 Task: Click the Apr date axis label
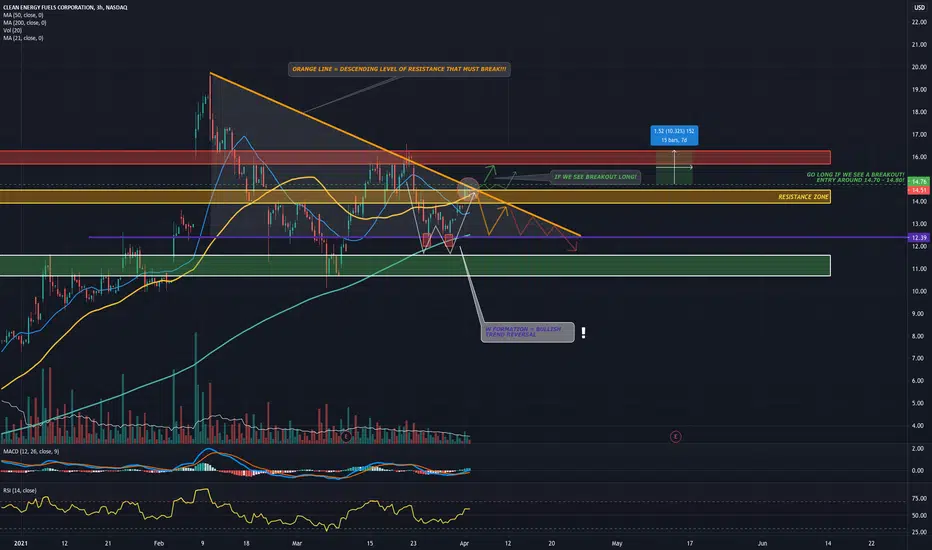click(464, 543)
